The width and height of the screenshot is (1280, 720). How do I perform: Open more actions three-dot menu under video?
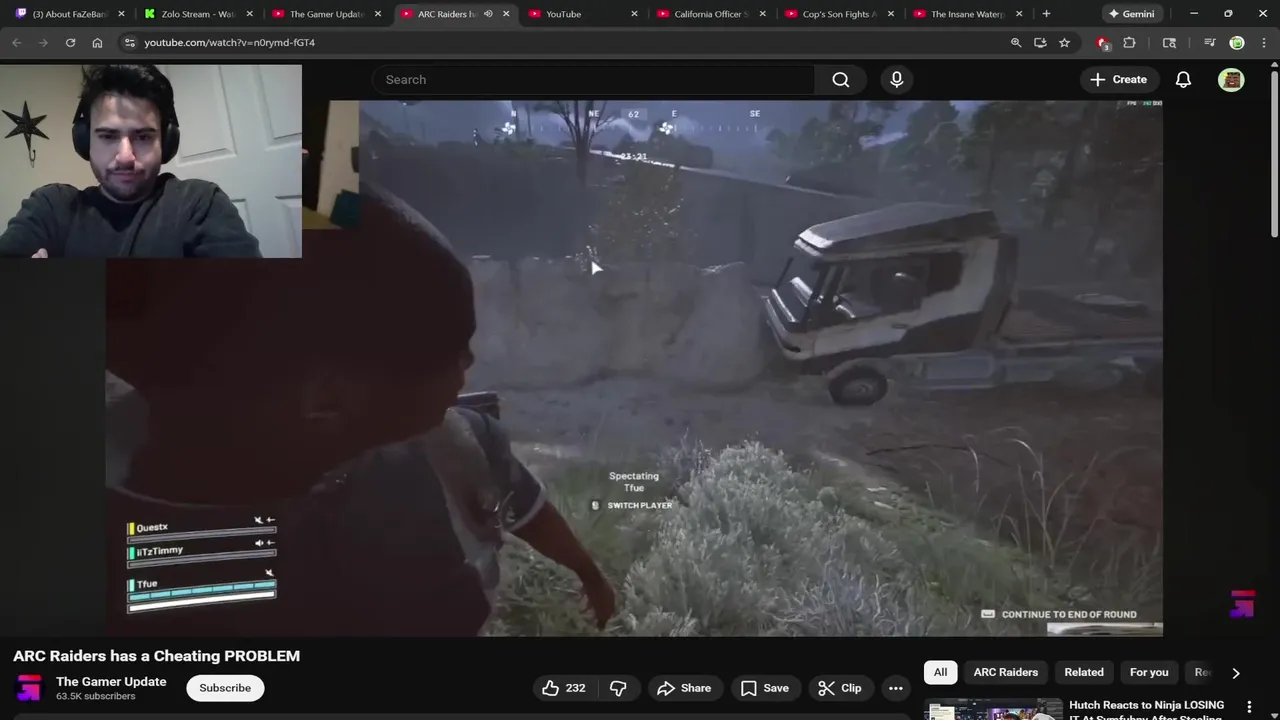click(x=896, y=688)
